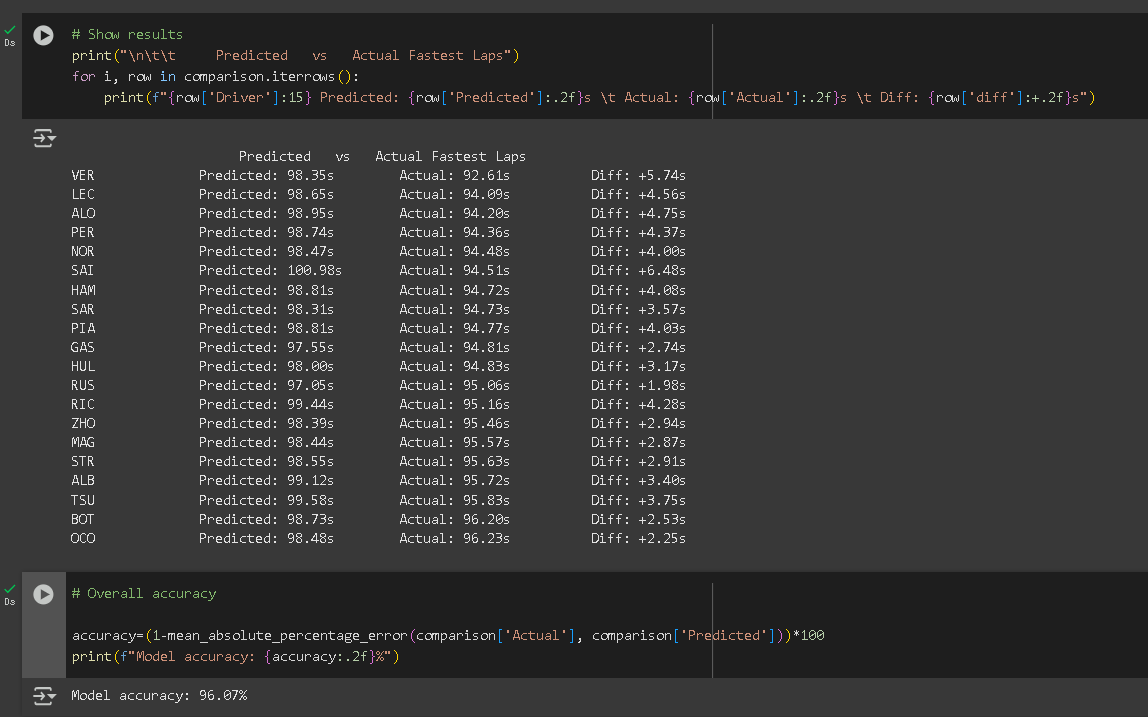Select the Ds kernel tag of the accuracy cell
Image resolution: width=1148 pixels, height=717 pixels.
(10, 600)
